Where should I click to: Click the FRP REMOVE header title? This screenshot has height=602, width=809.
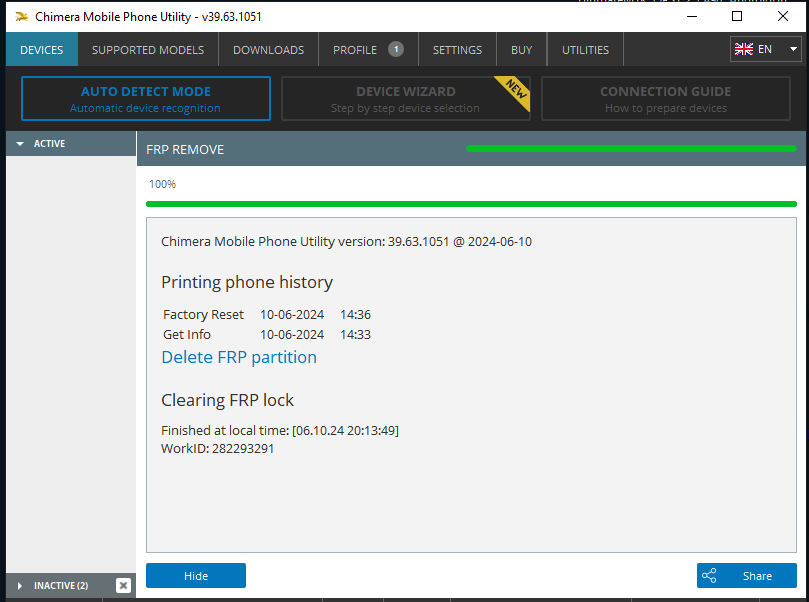tap(185, 150)
